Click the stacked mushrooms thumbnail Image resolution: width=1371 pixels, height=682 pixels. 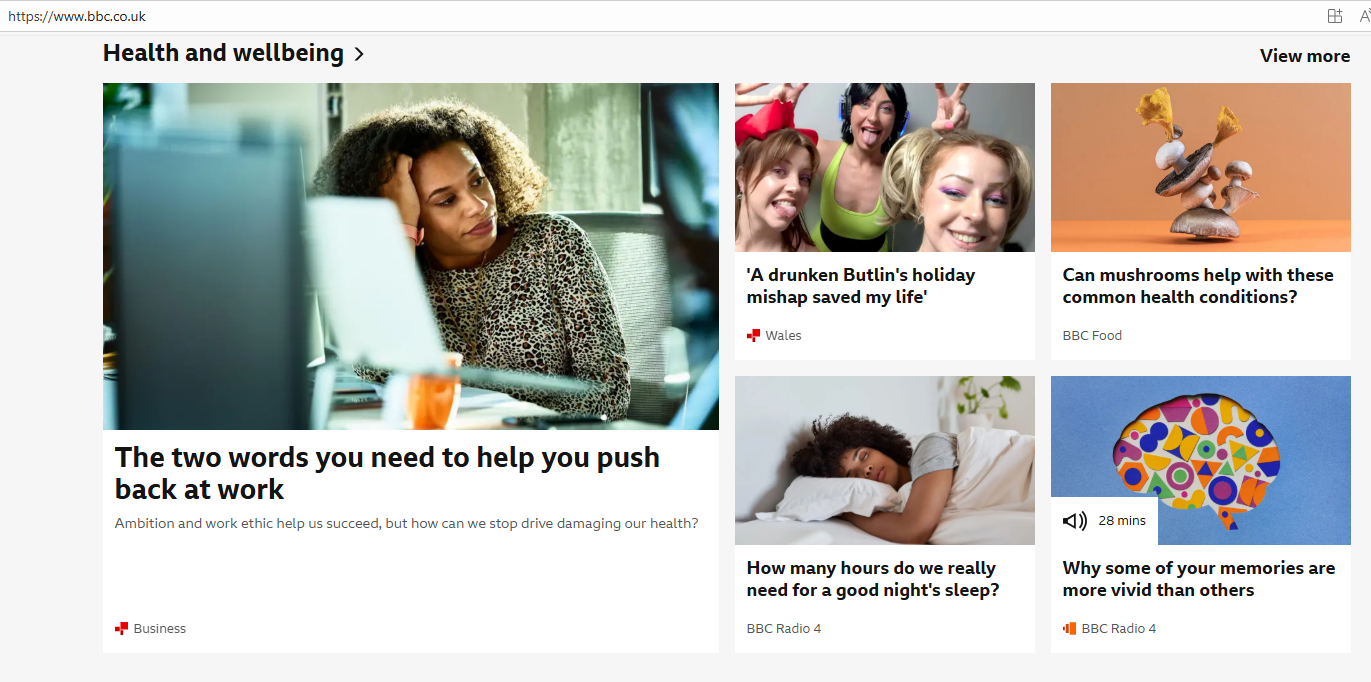pyautogui.click(x=1200, y=167)
